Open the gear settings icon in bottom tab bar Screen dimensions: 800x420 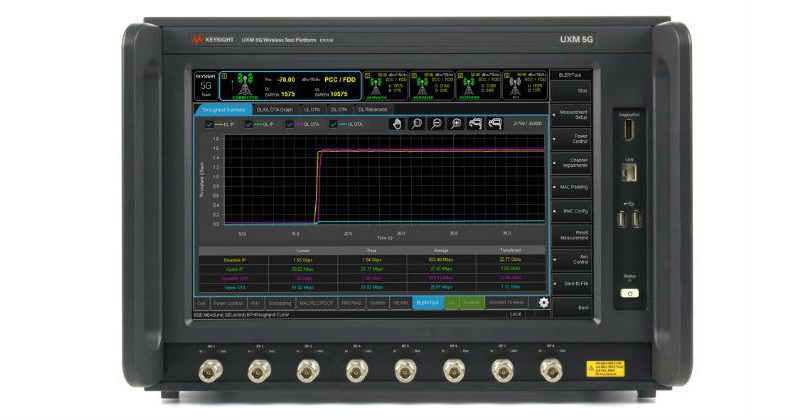pyautogui.click(x=543, y=303)
